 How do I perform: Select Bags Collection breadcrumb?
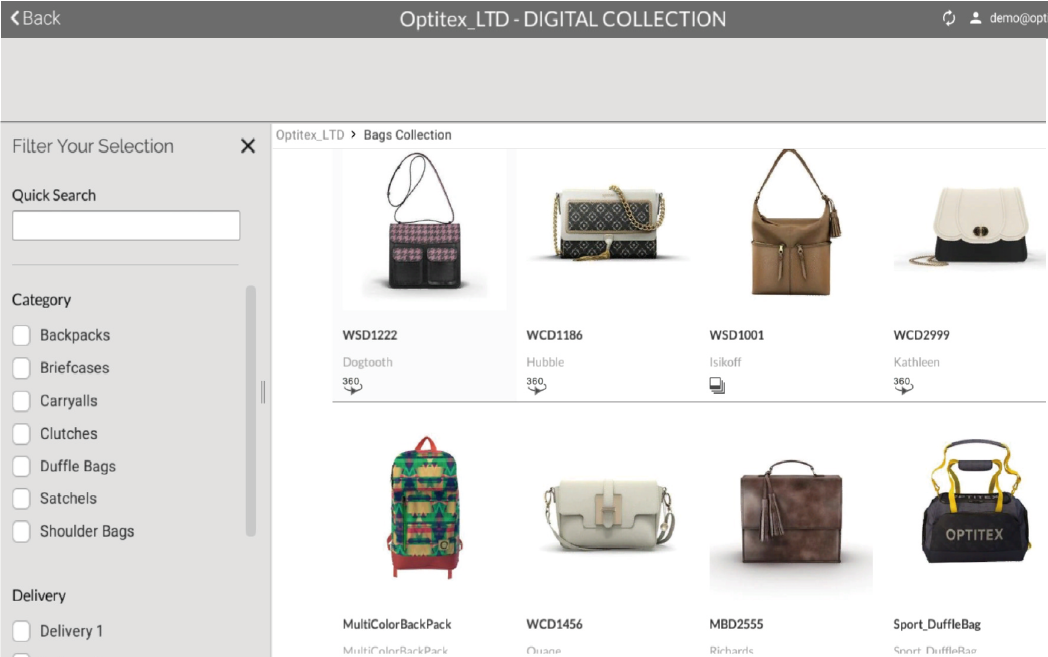pos(408,135)
